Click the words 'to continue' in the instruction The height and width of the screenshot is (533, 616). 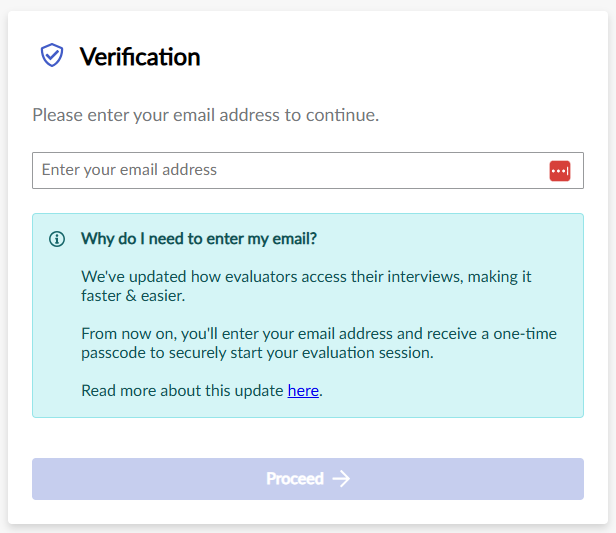coord(333,115)
